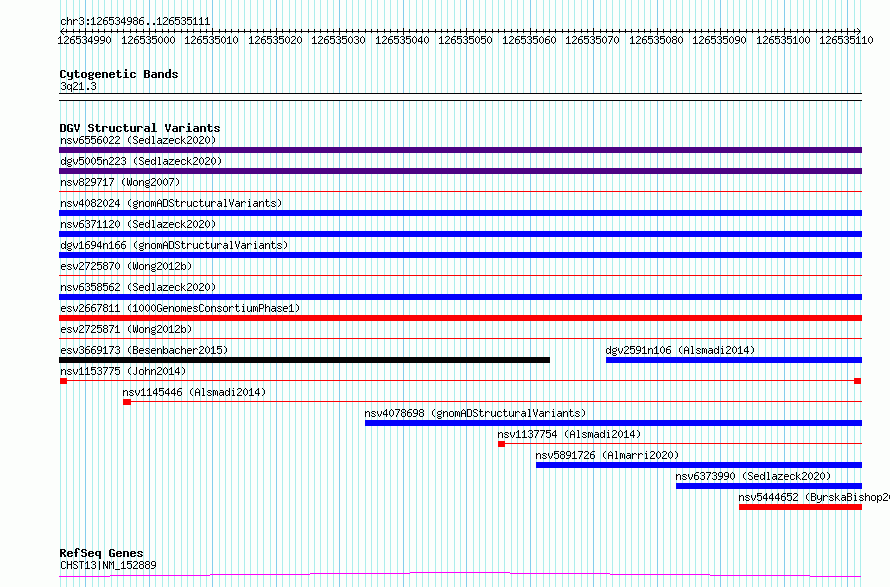Click the 126535050 ruler position marker
Image resolution: width=890 pixels, height=587 pixels.
(x=465, y=40)
